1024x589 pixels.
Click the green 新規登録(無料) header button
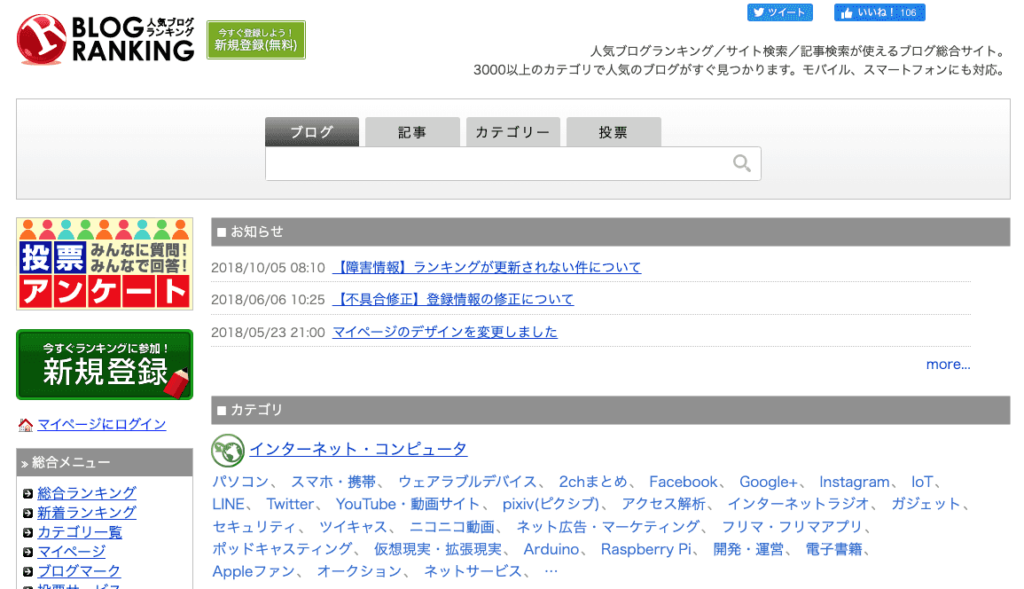tap(256, 40)
